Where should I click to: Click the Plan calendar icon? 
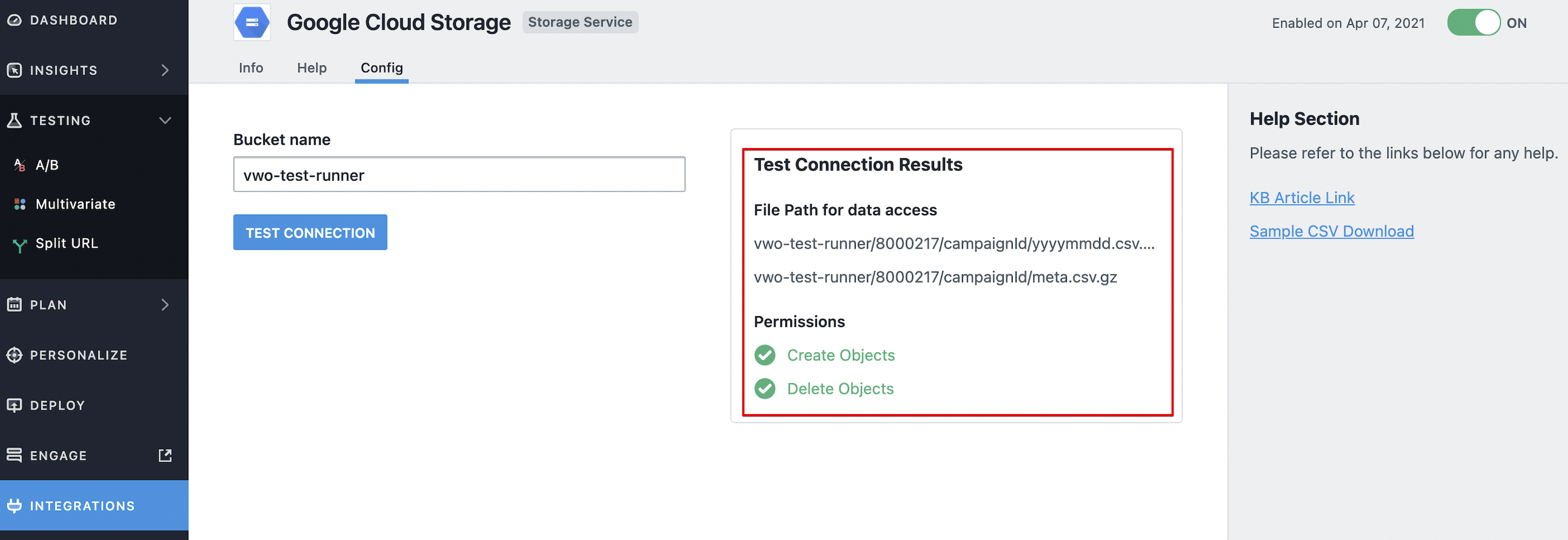(x=14, y=304)
